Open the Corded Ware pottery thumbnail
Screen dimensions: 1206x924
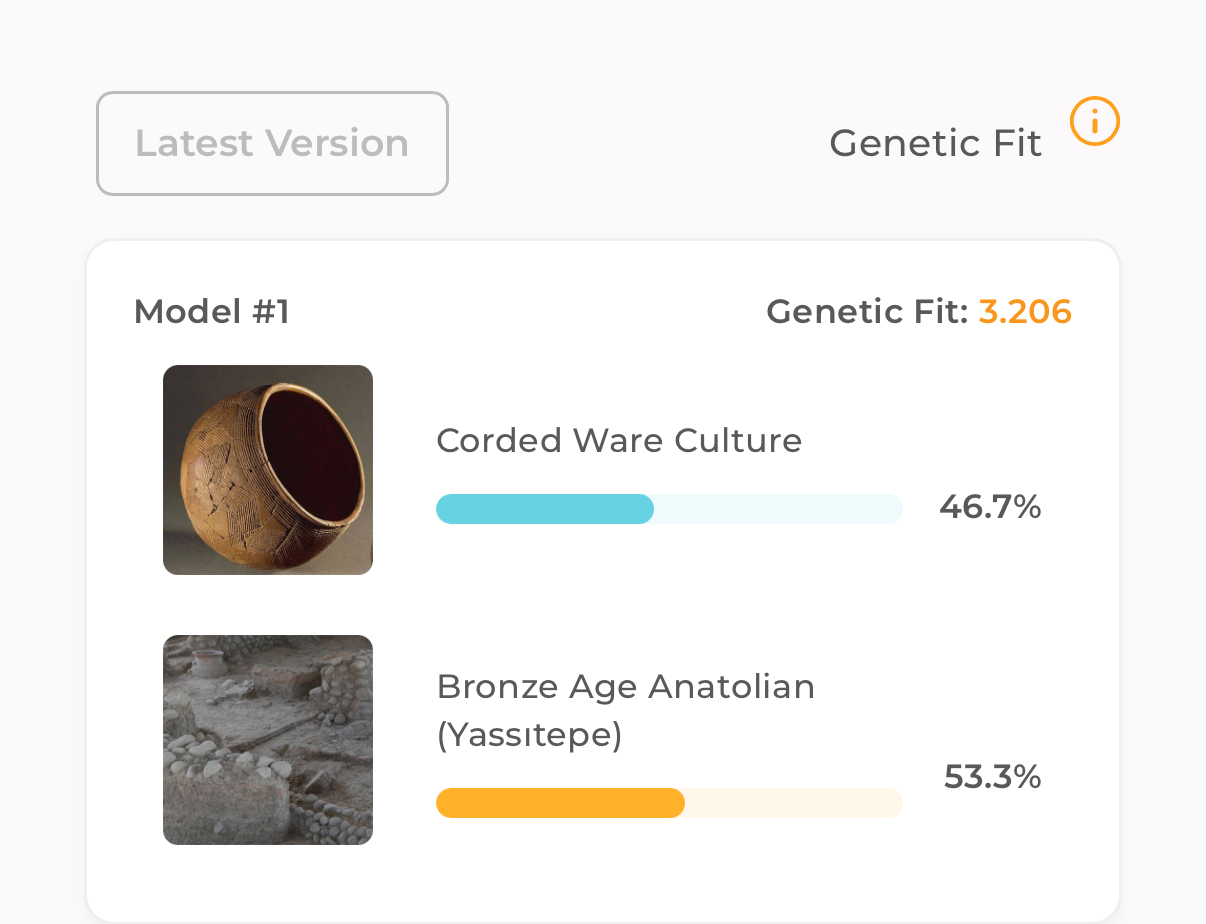click(x=268, y=470)
